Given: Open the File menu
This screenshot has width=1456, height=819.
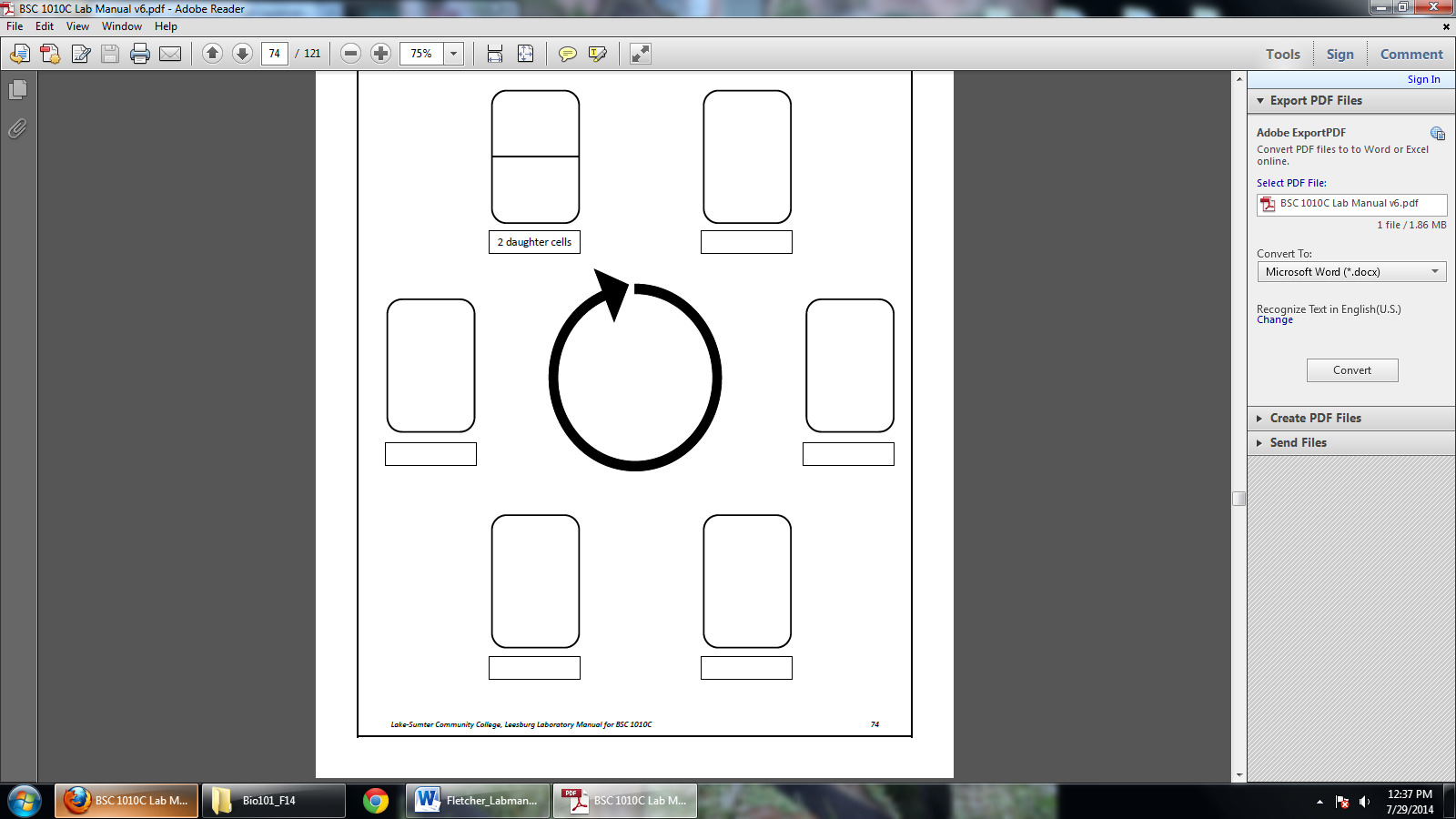Looking at the screenshot, I should (15, 26).
